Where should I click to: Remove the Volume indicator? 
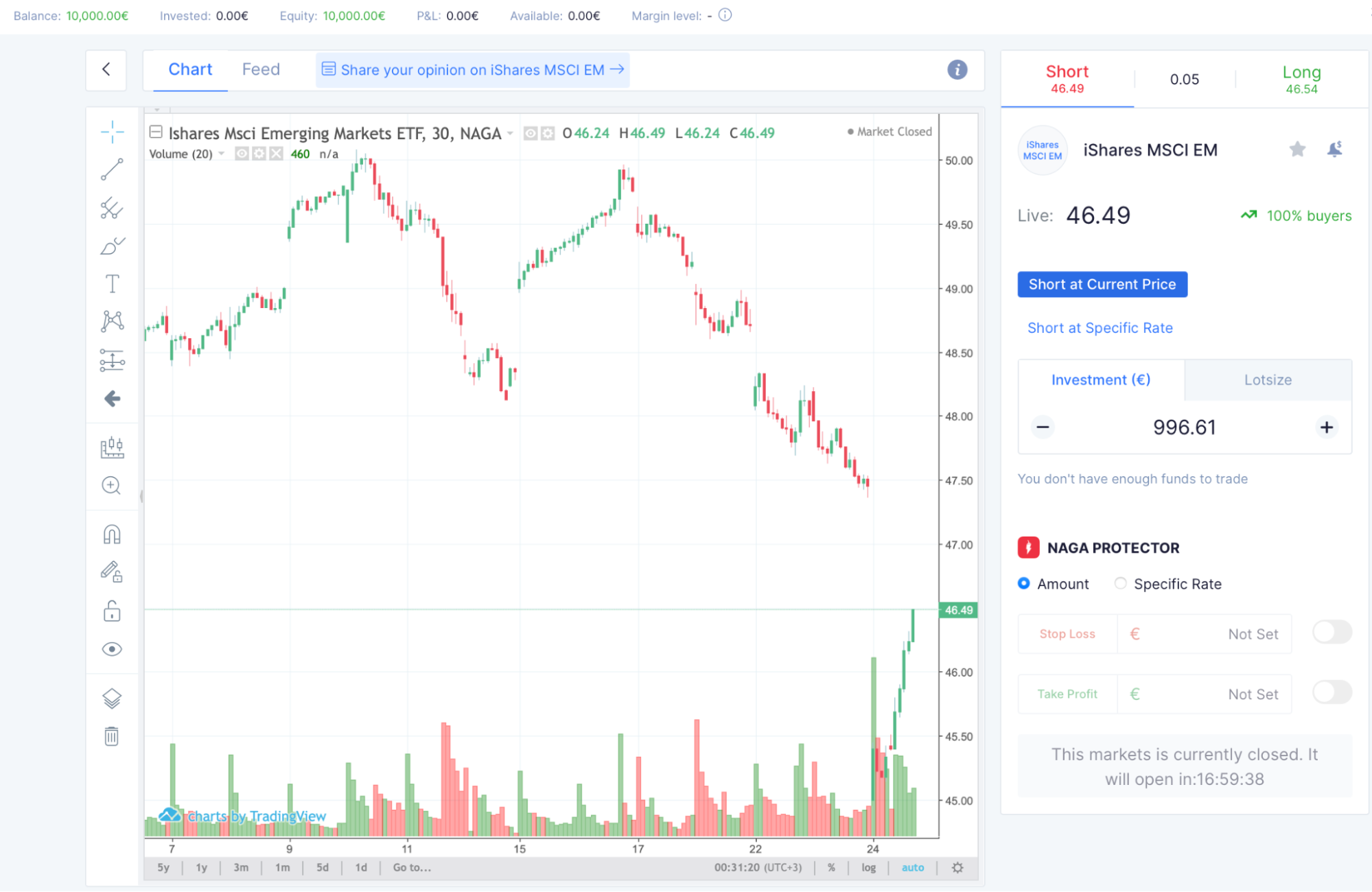click(276, 154)
